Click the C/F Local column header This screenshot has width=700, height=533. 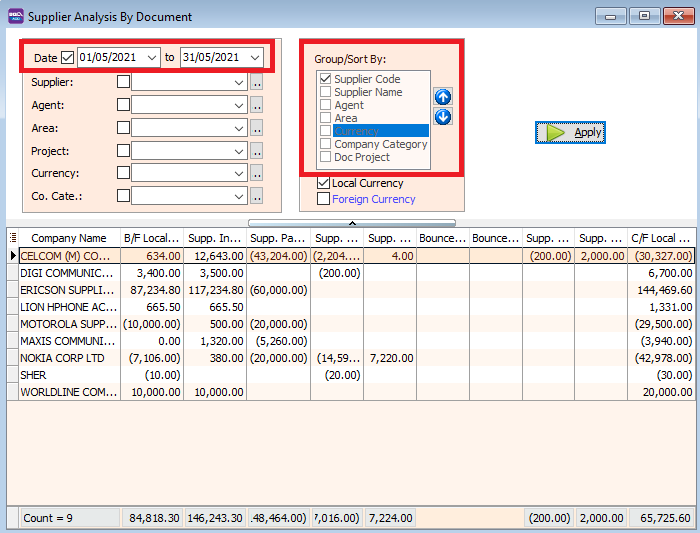[x=660, y=238]
